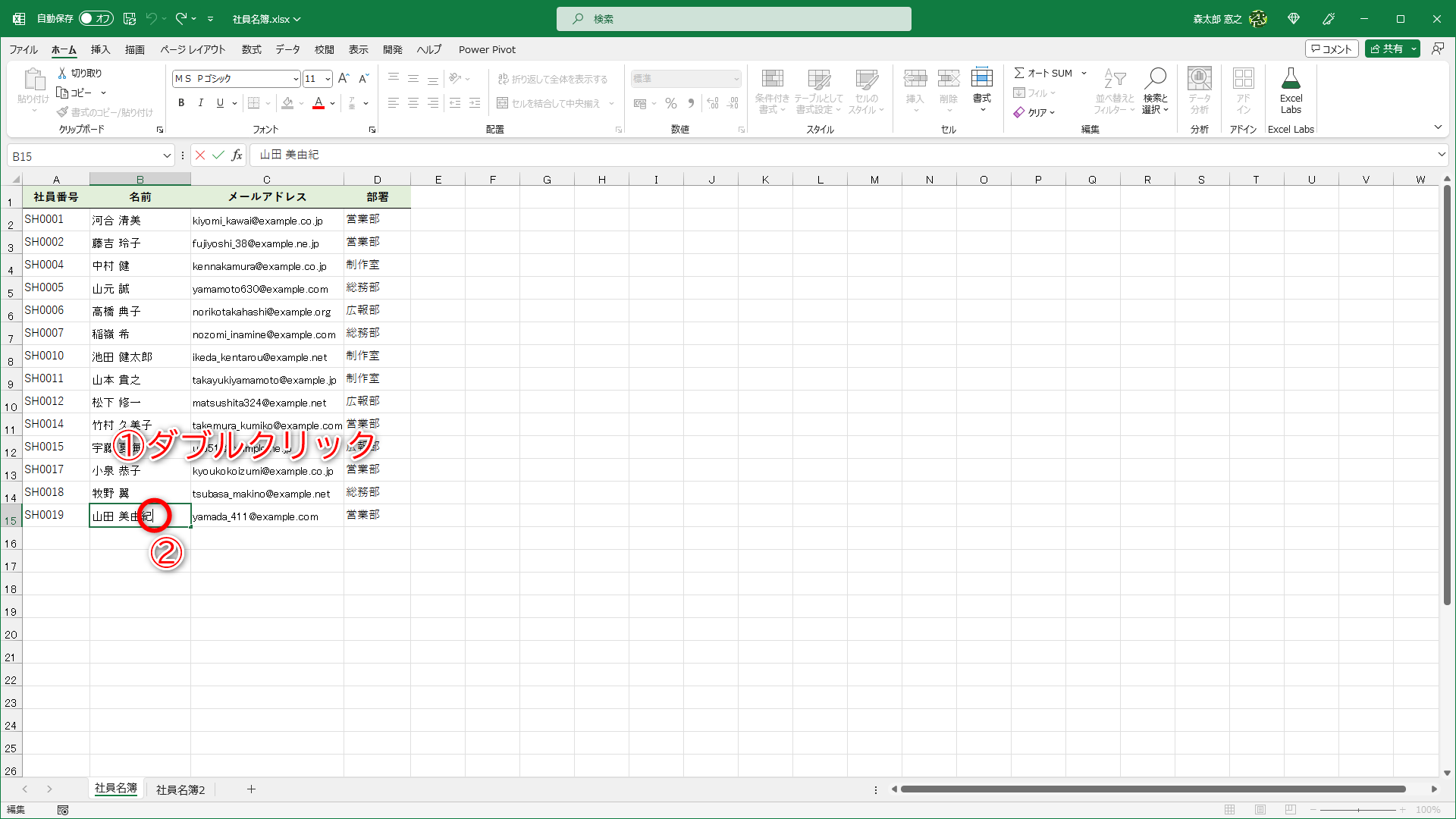Open the font name dropdown
The height and width of the screenshot is (819, 1456).
click(x=296, y=79)
